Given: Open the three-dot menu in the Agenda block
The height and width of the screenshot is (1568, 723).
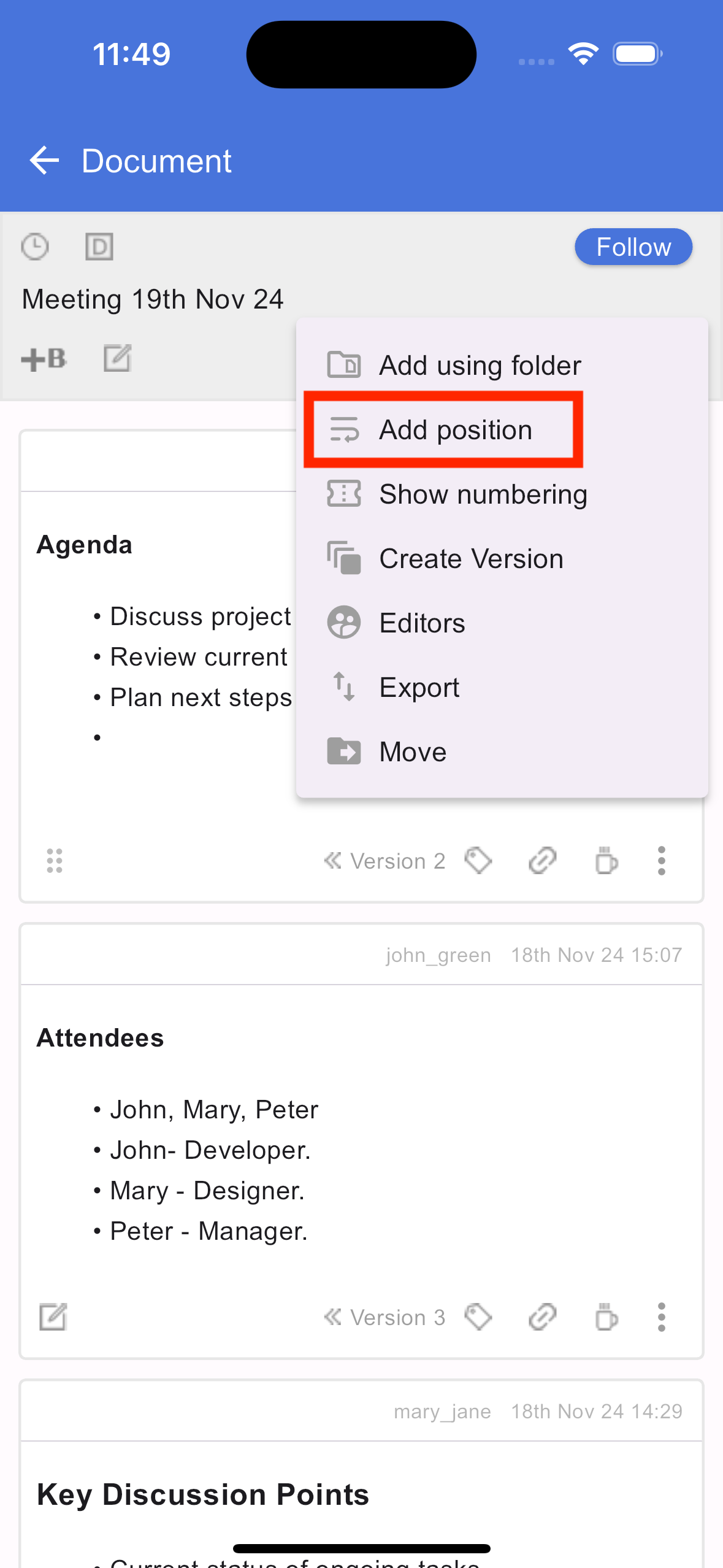Looking at the screenshot, I should coord(661,861).
